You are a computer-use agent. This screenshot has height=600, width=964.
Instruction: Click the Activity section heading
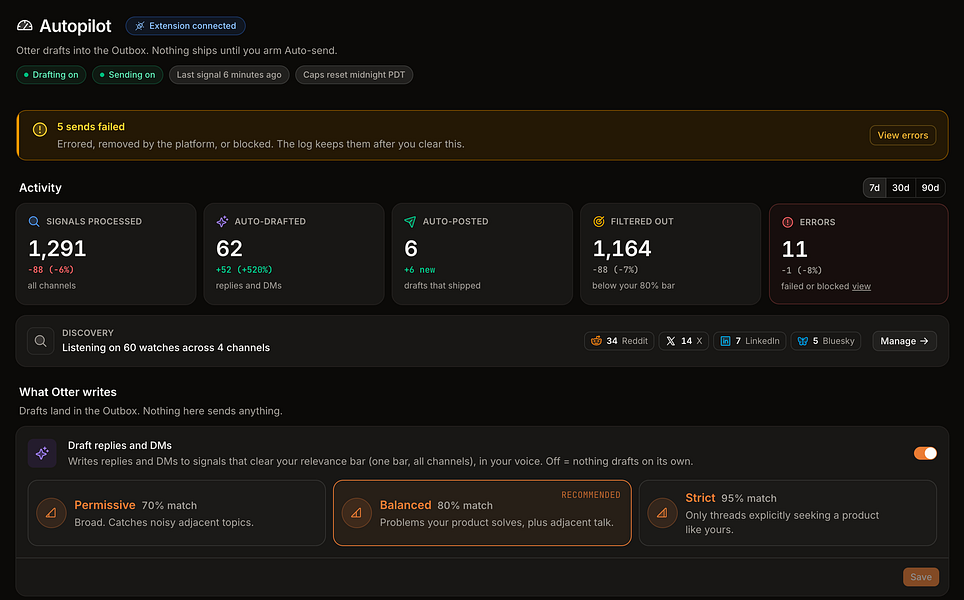[40, 188]
